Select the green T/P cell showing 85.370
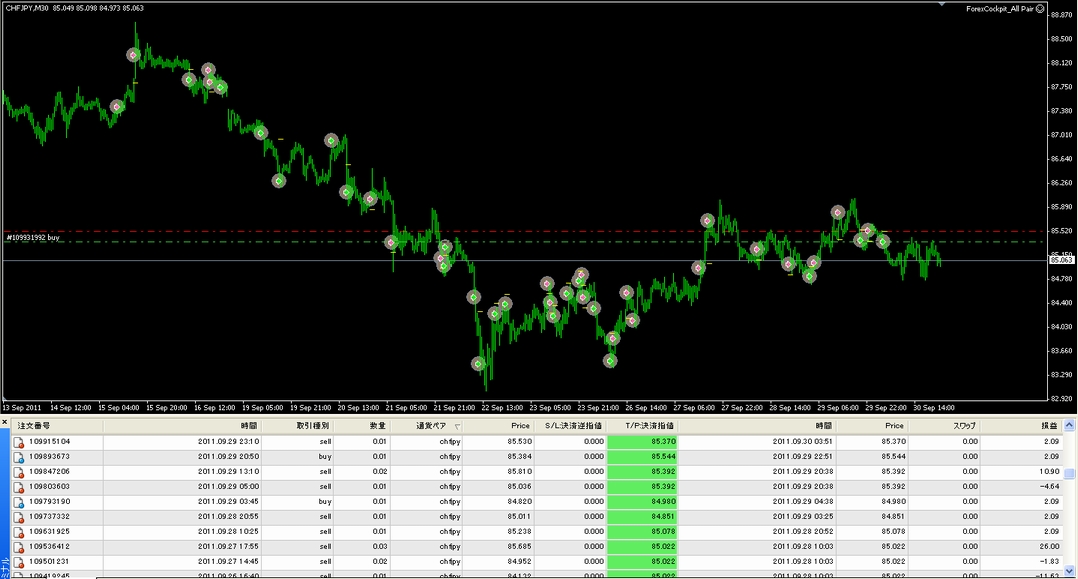 point(642,442)
